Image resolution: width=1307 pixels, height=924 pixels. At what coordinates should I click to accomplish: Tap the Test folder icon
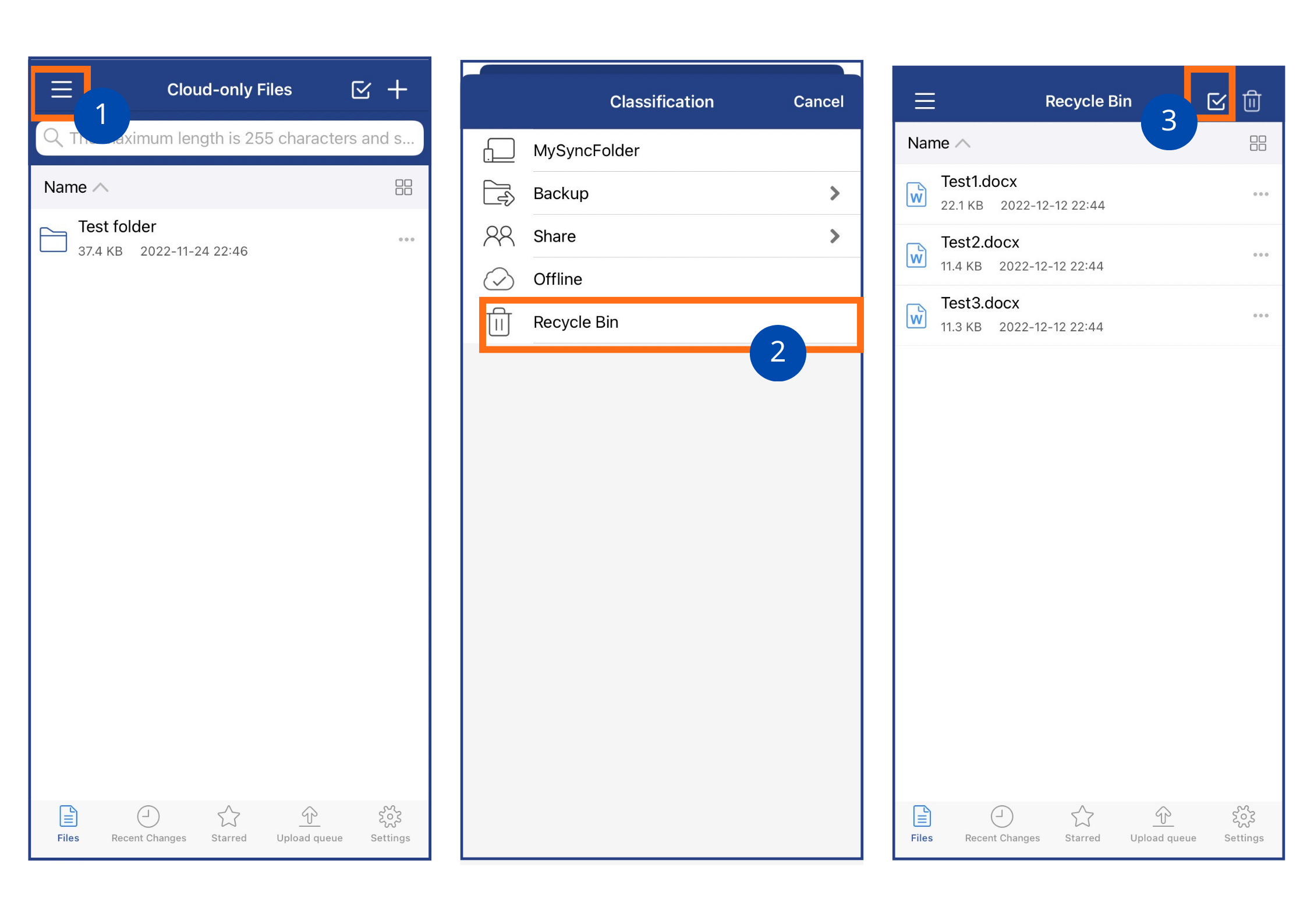click(x=53, y=239)
